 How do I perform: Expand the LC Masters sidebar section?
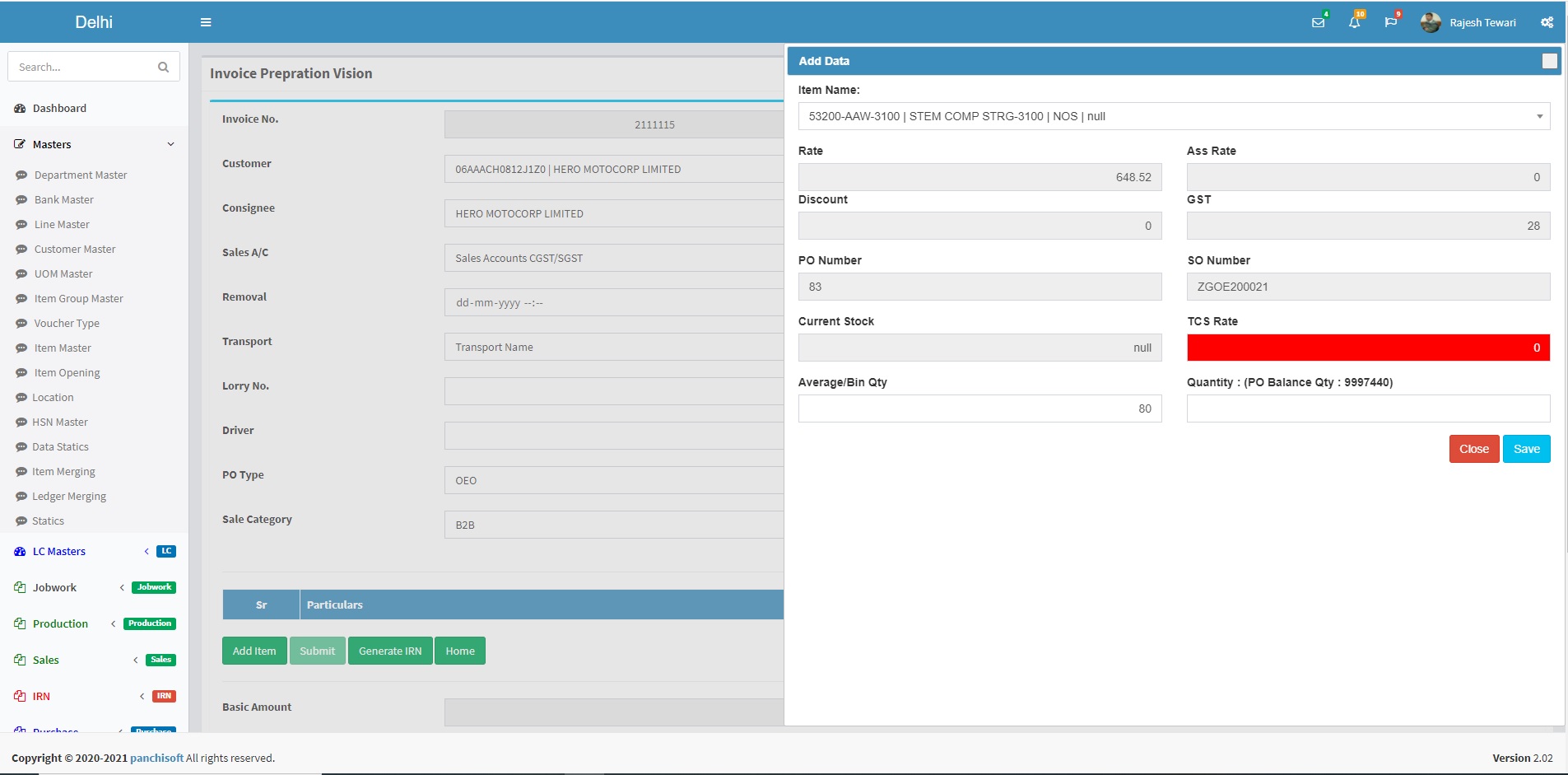pos(59,551)
